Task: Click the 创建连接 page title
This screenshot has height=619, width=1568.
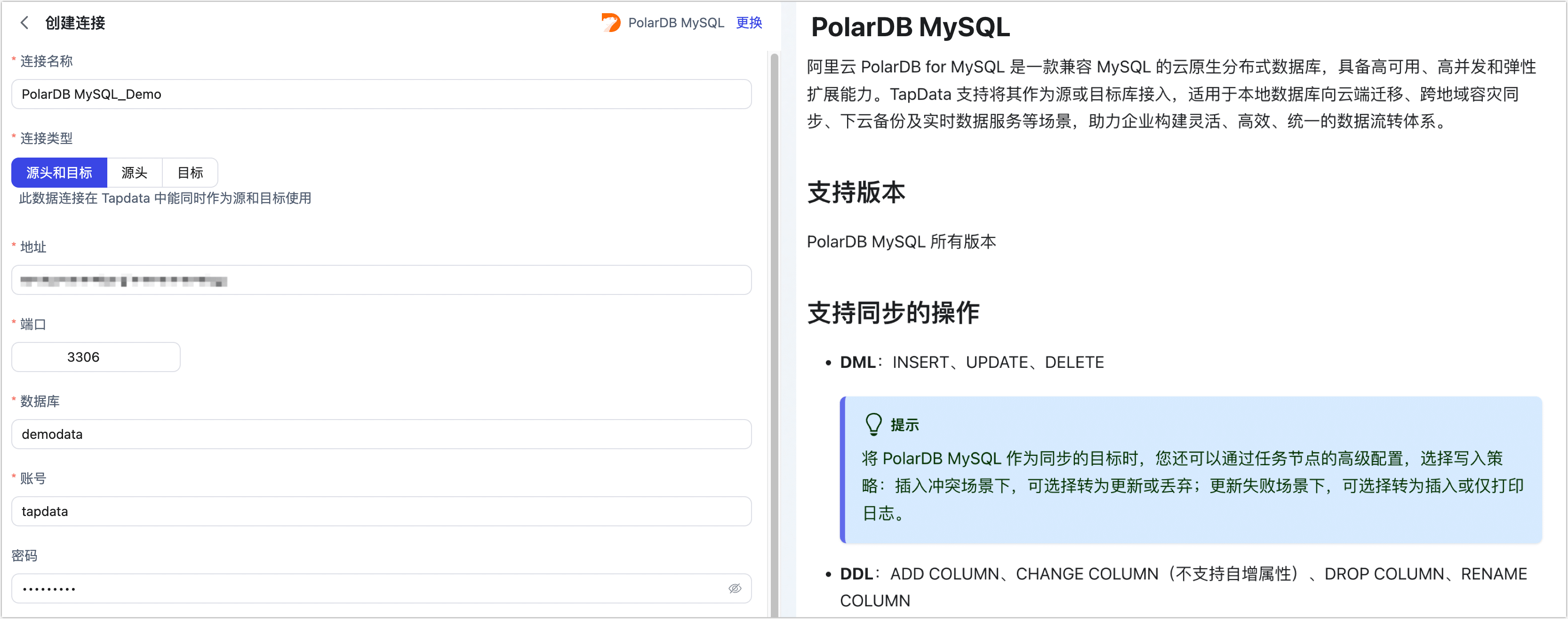Action: (x=74, y=23)
